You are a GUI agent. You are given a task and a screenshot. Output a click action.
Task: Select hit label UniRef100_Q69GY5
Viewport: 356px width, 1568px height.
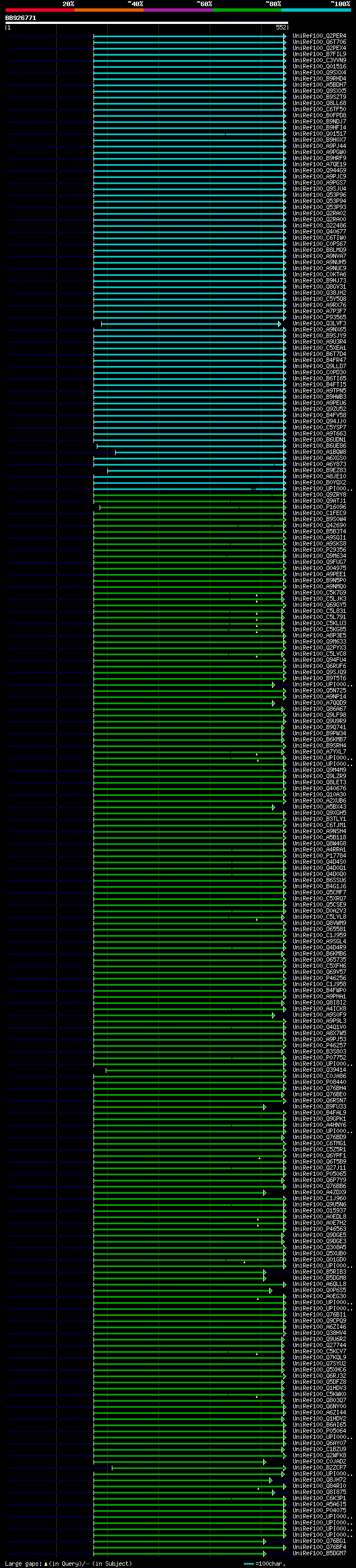[319, 605]
